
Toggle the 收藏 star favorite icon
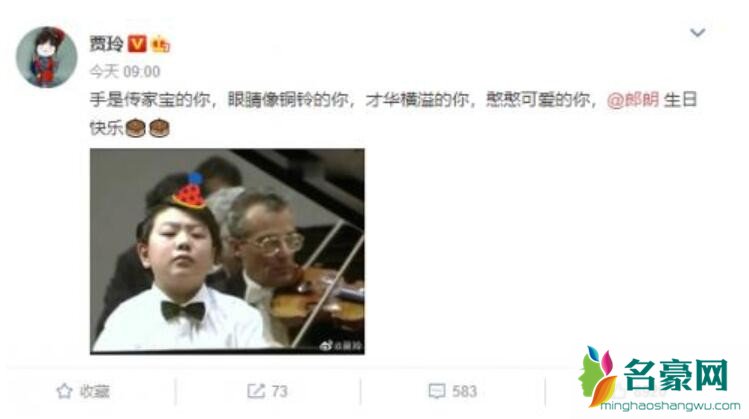(64, 391)
